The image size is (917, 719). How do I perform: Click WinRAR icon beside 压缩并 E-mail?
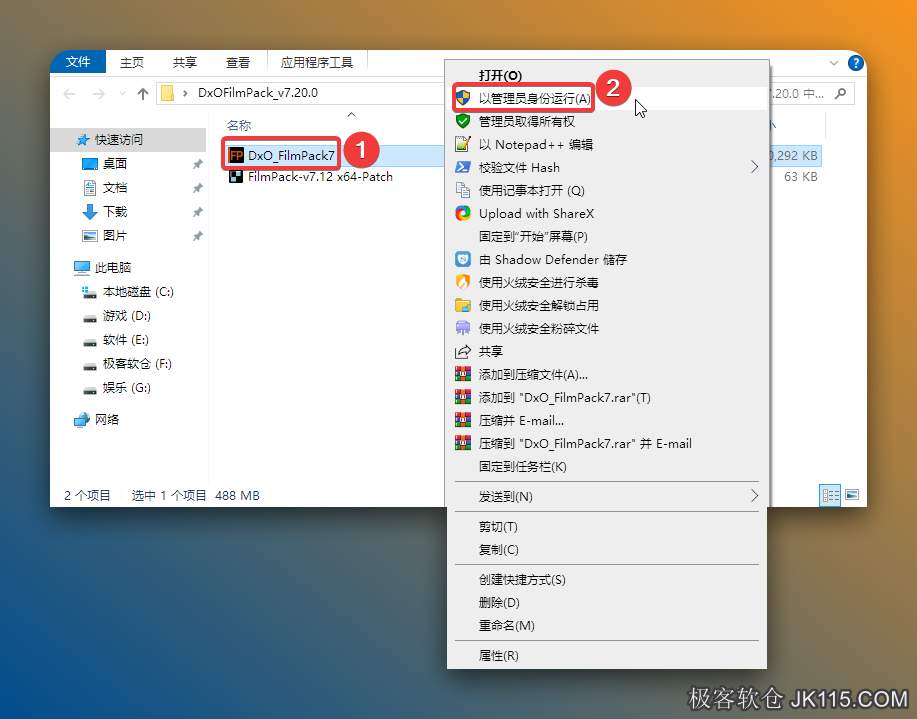coord(463,420)
